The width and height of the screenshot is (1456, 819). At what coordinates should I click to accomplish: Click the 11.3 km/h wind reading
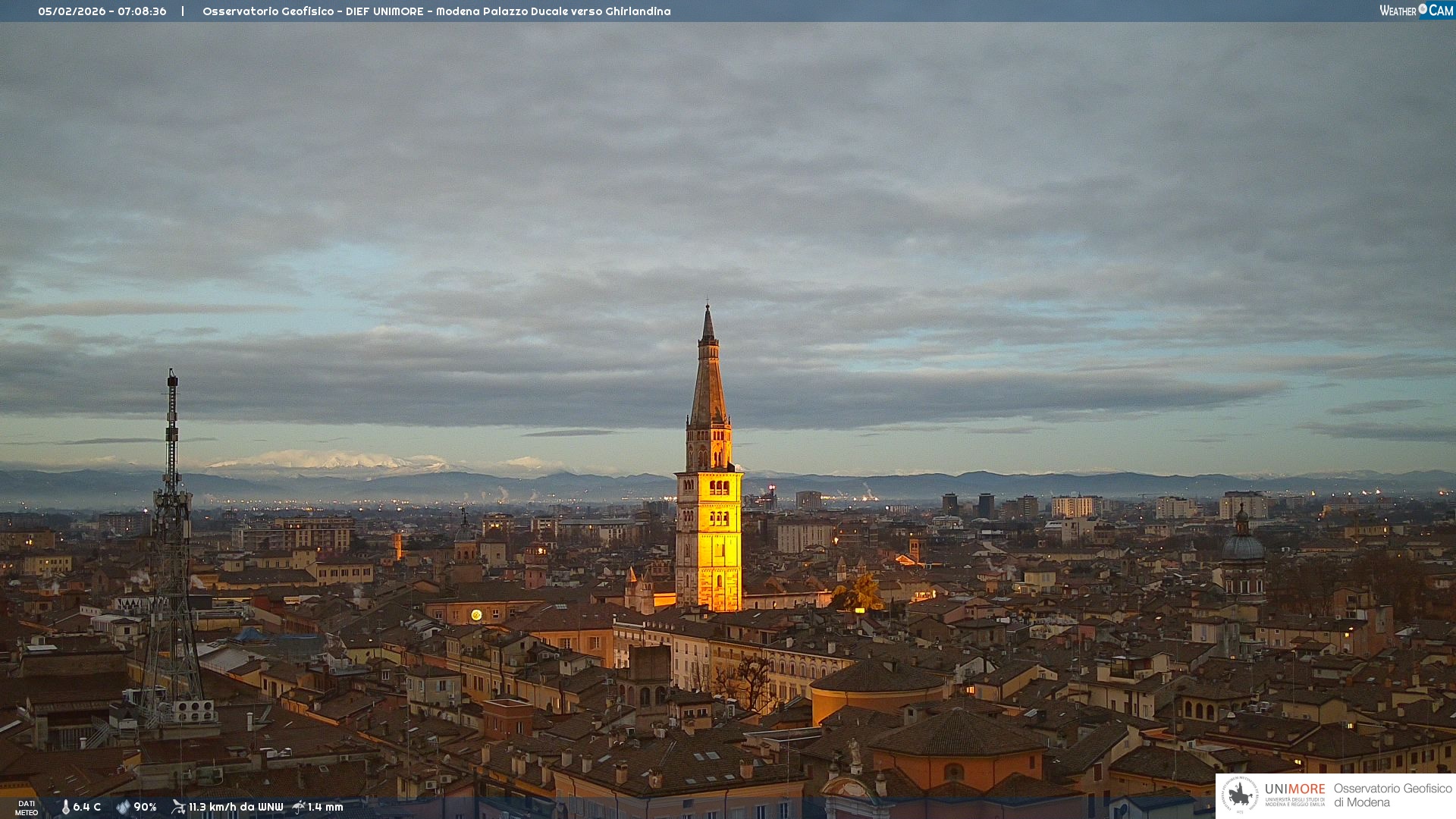coord(235,807)
